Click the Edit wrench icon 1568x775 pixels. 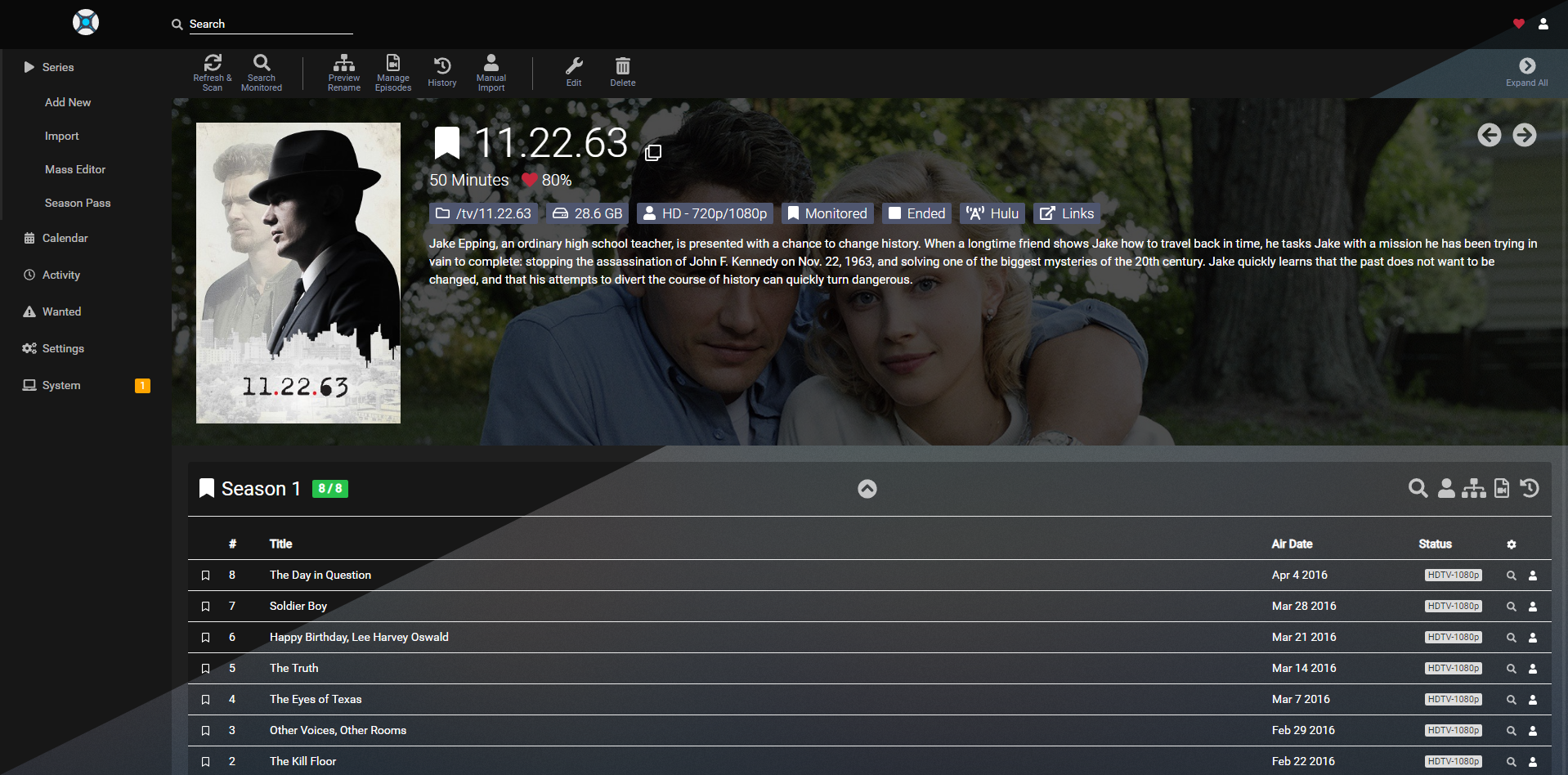574,72
